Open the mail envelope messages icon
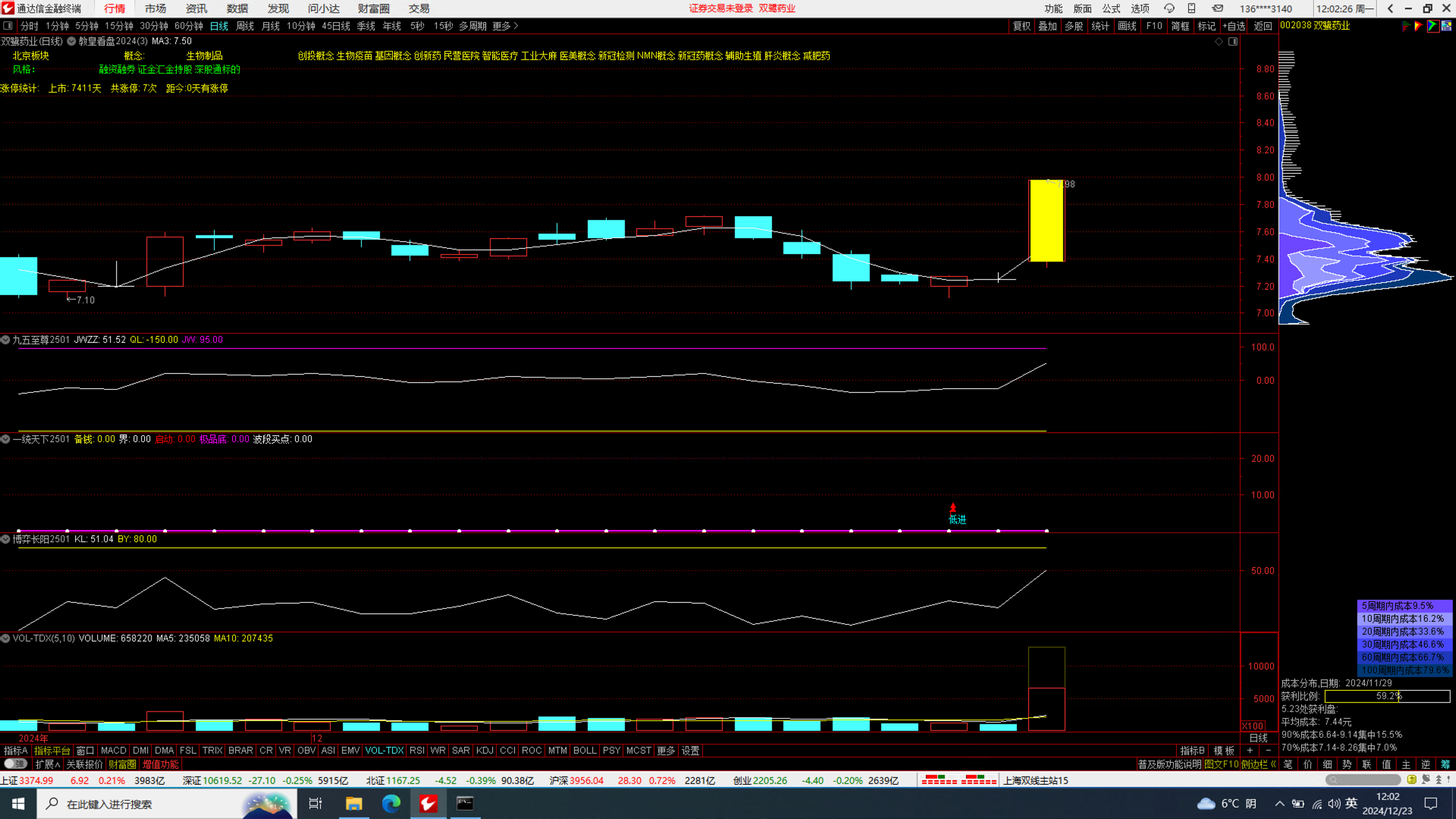 pos(1217,8)
